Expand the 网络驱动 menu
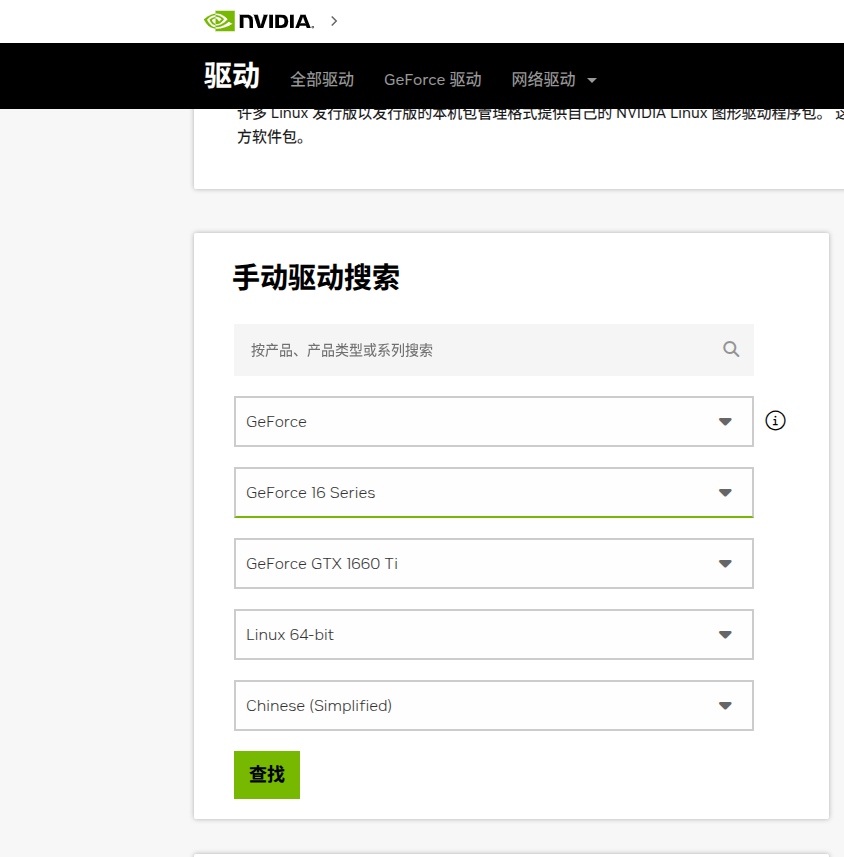The width and height of the screenshot is (844, 857). [554, 80]
